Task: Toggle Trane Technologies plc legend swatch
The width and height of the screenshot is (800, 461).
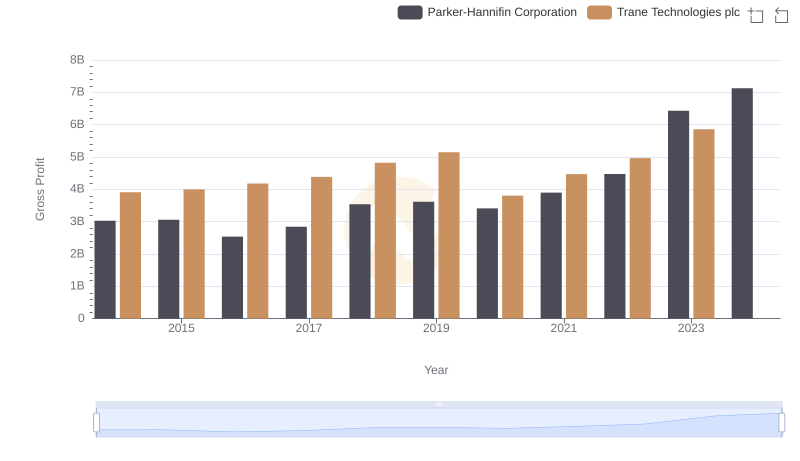Action: point(599,12)
